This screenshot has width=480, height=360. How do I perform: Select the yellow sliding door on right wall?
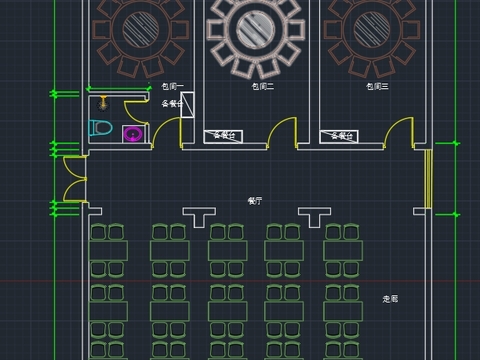[428, 179]
